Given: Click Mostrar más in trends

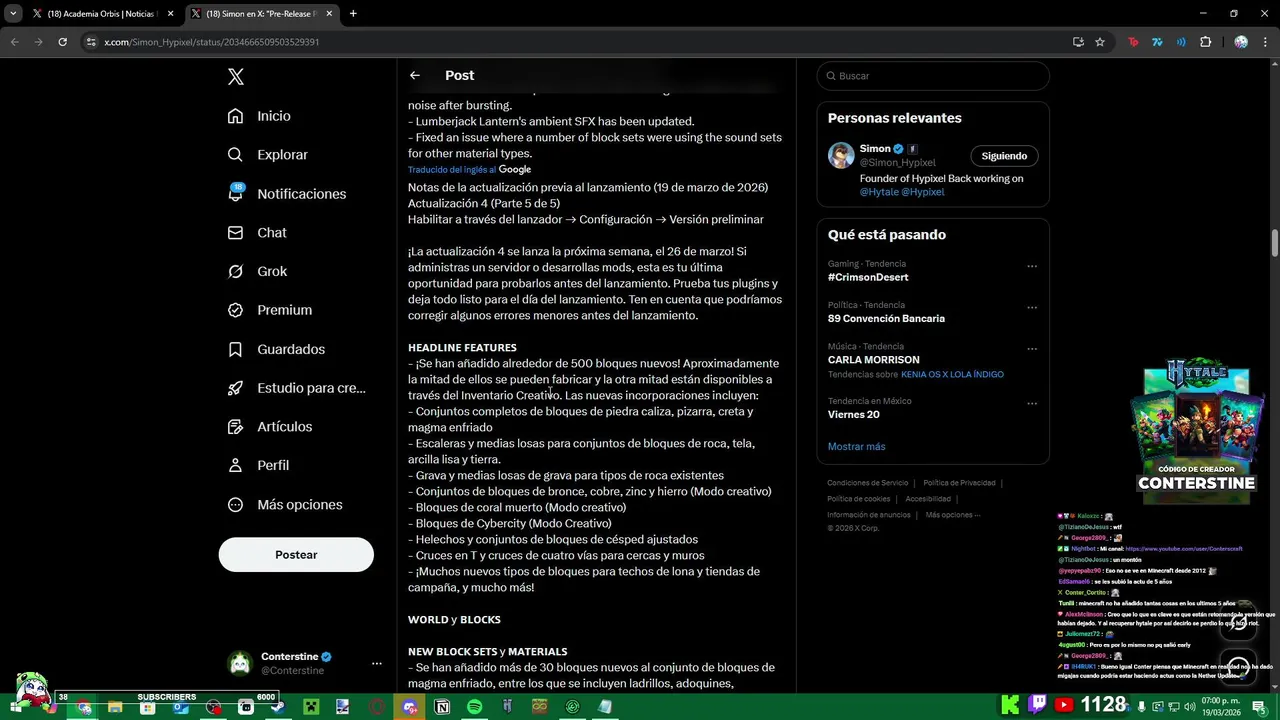Looking at the screenshot, I should coord(856,447).
